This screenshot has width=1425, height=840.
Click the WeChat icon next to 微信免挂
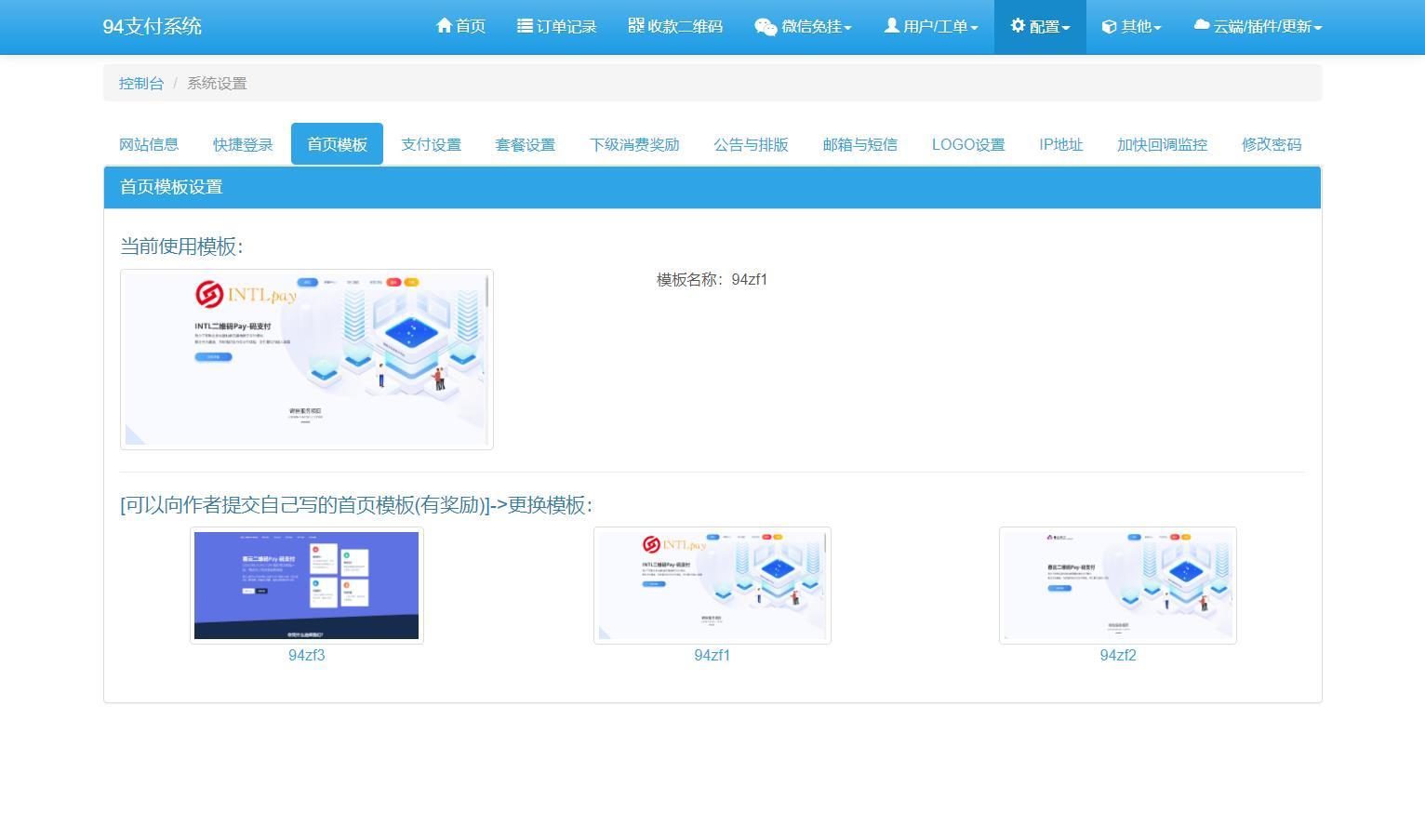pos(765,26)
